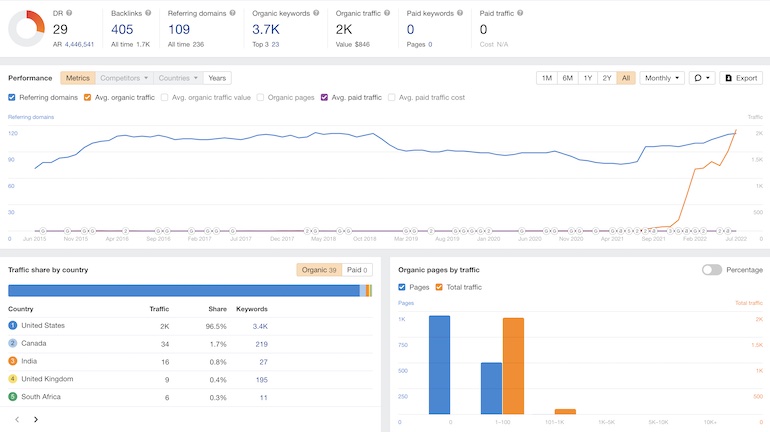Click the 0 paid keywords value

tap(411, 29)
